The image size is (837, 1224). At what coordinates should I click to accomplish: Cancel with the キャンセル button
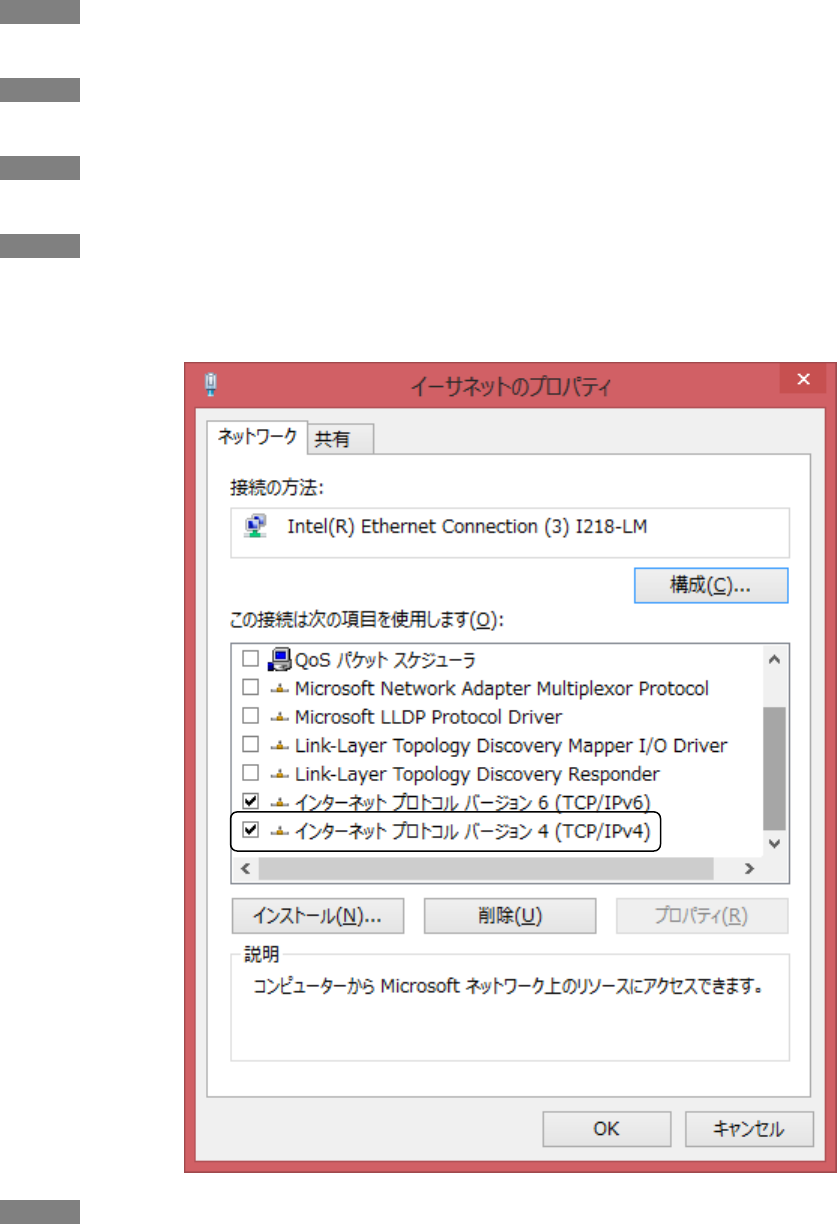(748, 1129)
